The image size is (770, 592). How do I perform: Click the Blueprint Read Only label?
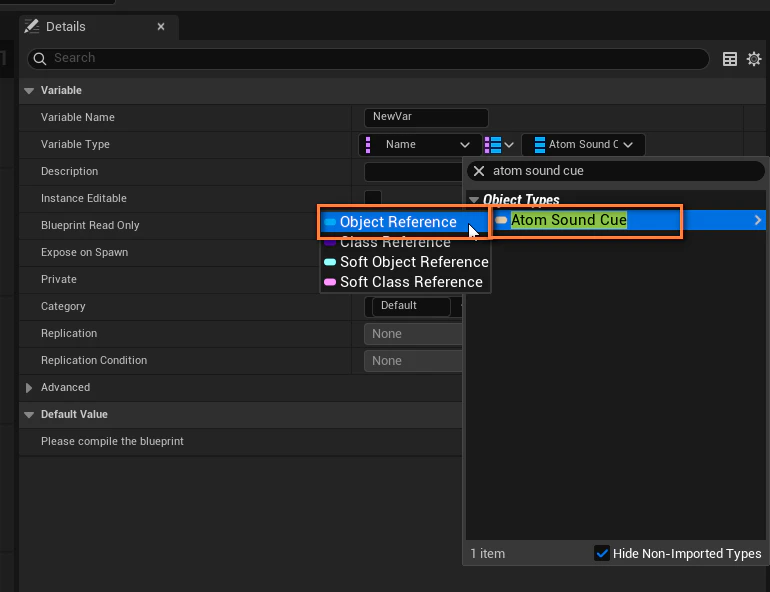coord(90,225)
